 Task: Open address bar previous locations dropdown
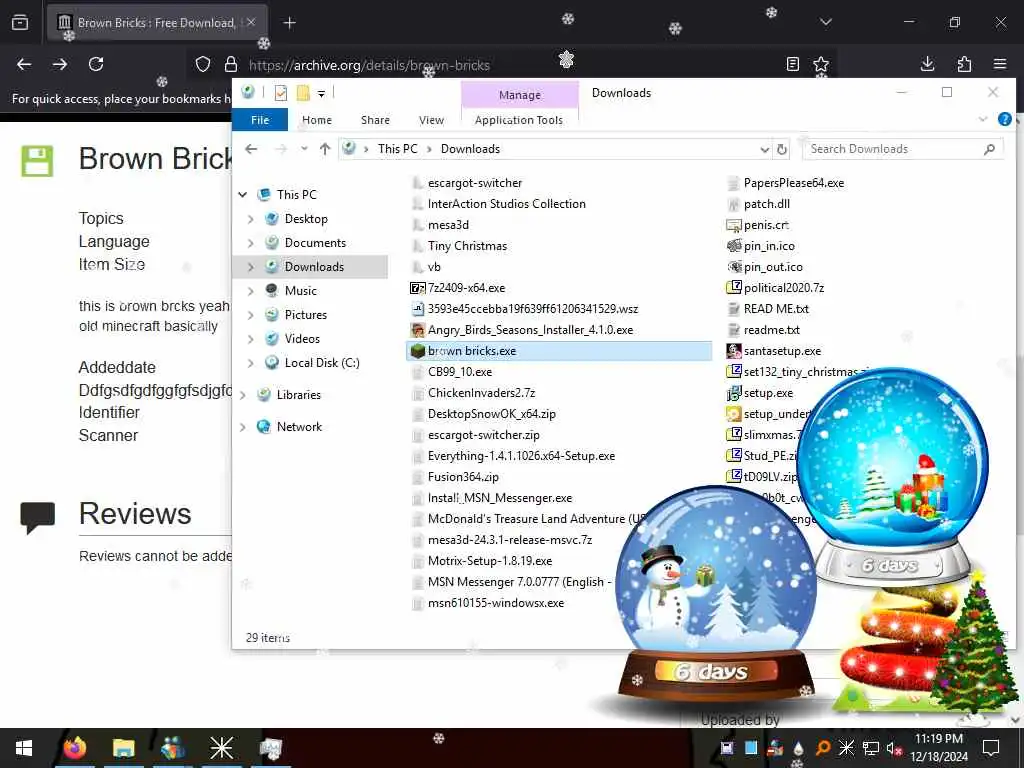[764, 149]
